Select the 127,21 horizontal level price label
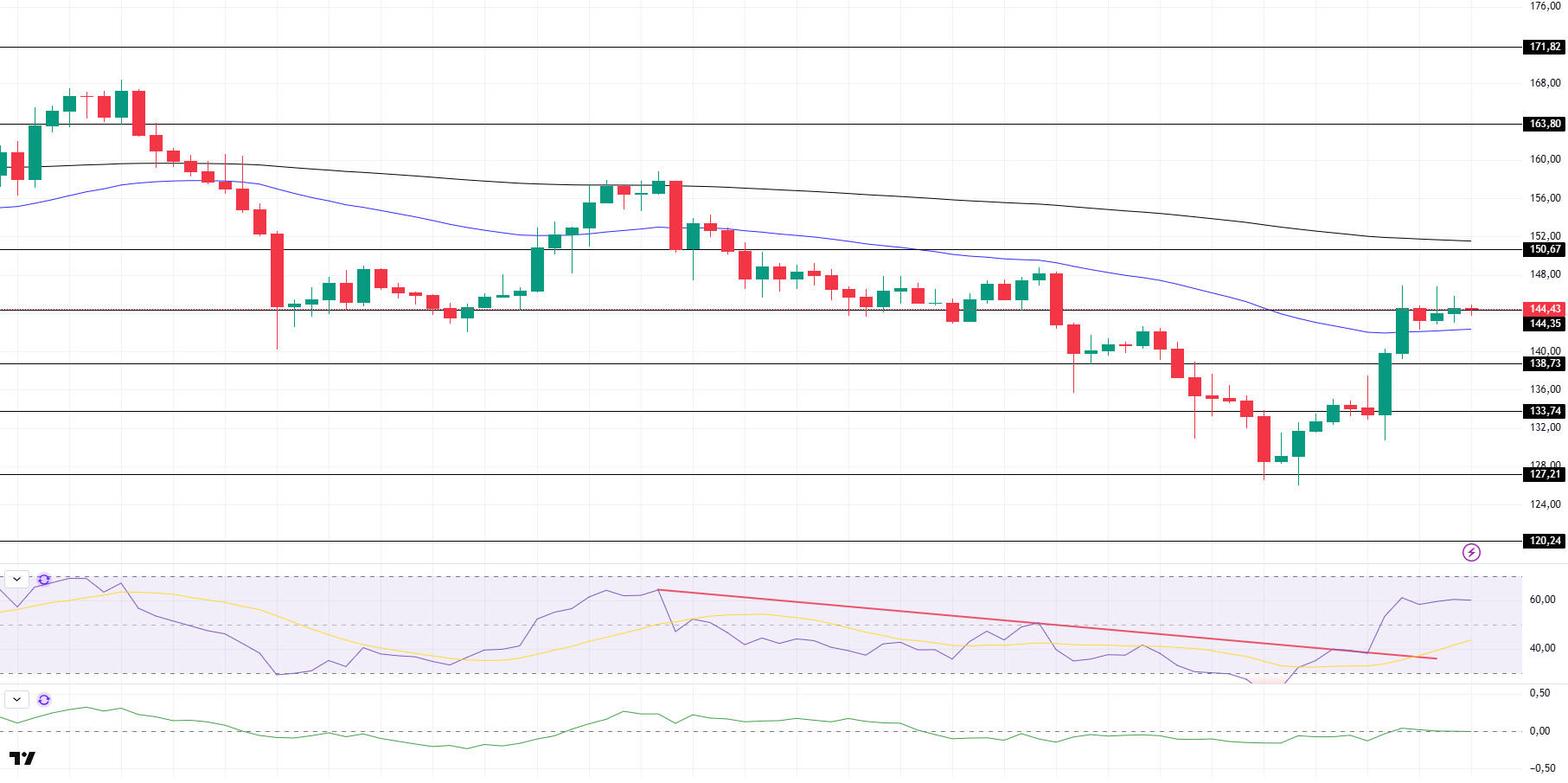 point(1545,474)
